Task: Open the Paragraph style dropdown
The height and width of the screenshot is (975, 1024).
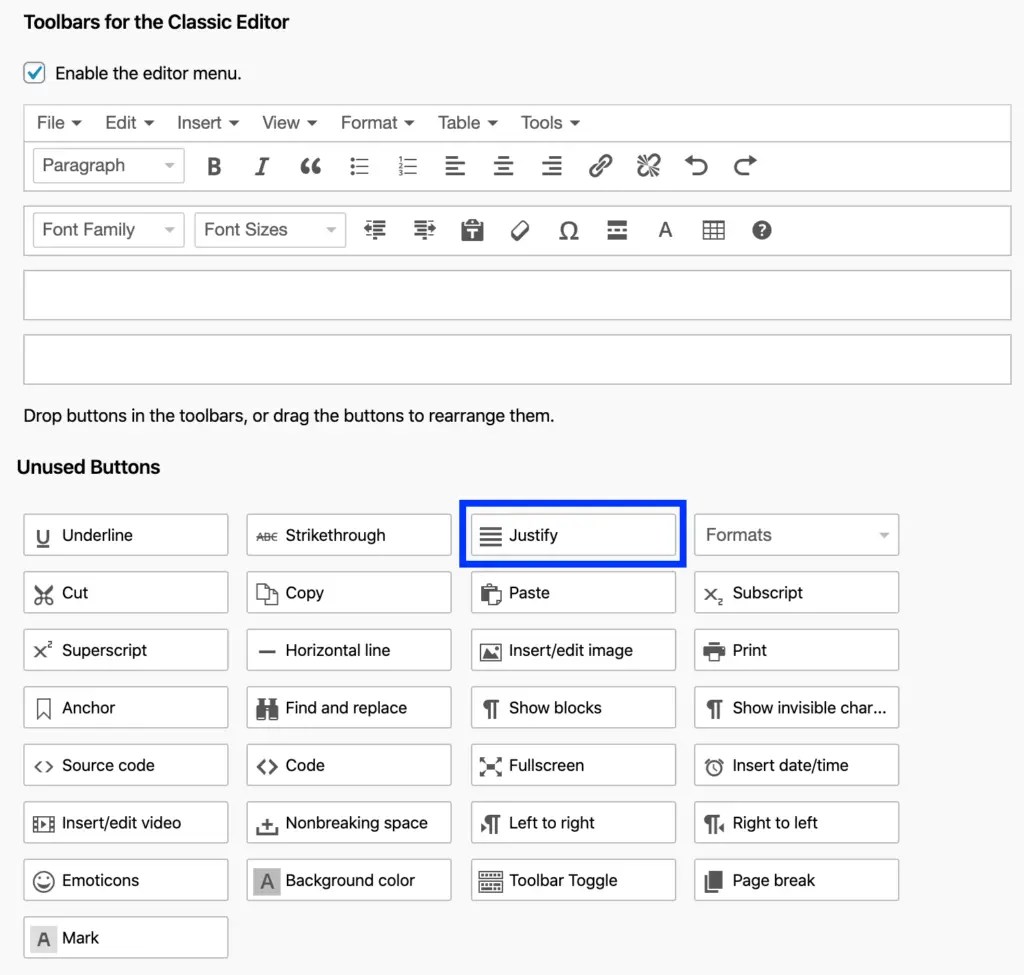Action: pyautogui.click(x=107, y=166)
